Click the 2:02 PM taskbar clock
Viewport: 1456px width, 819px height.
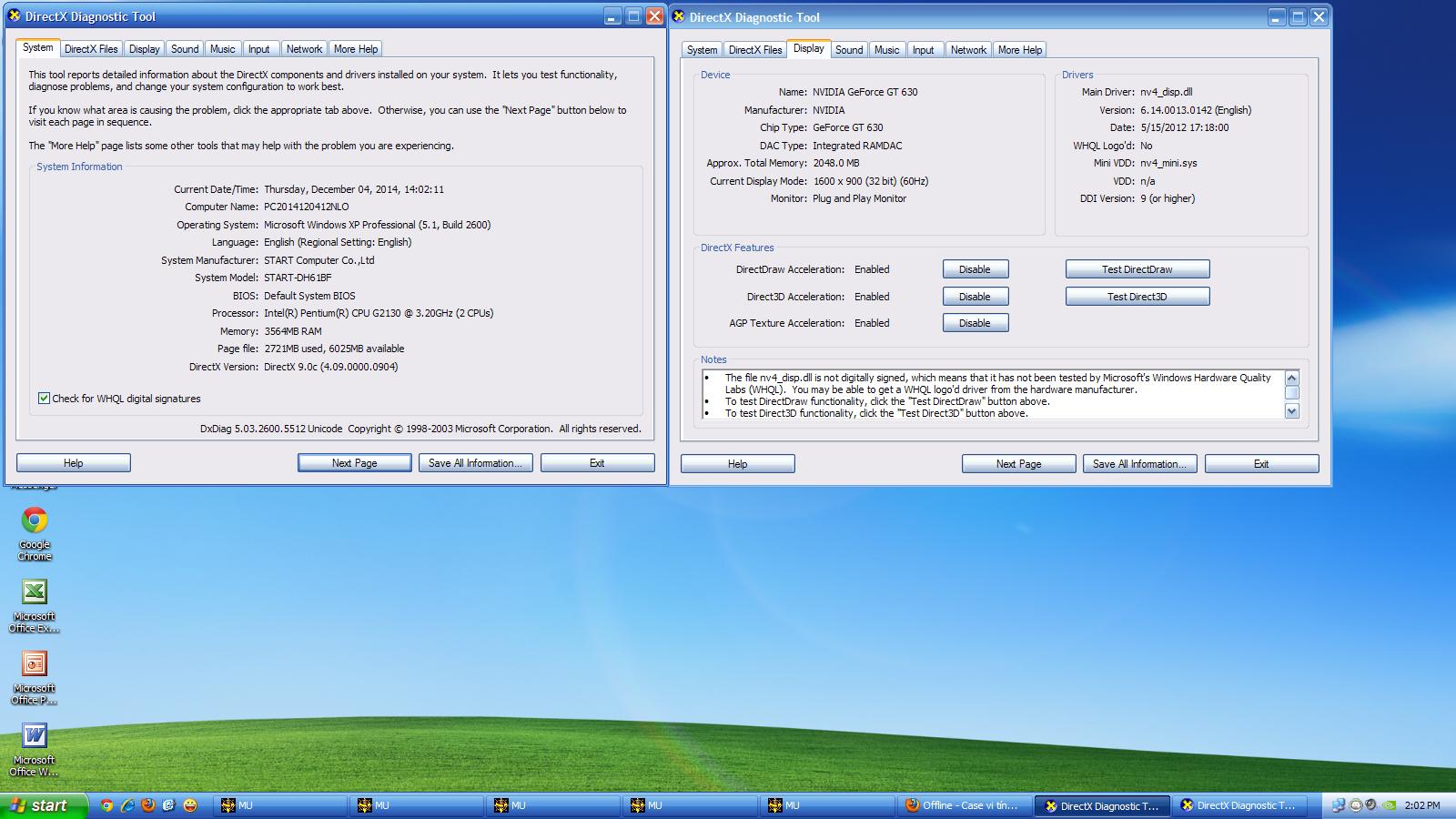1422,805
